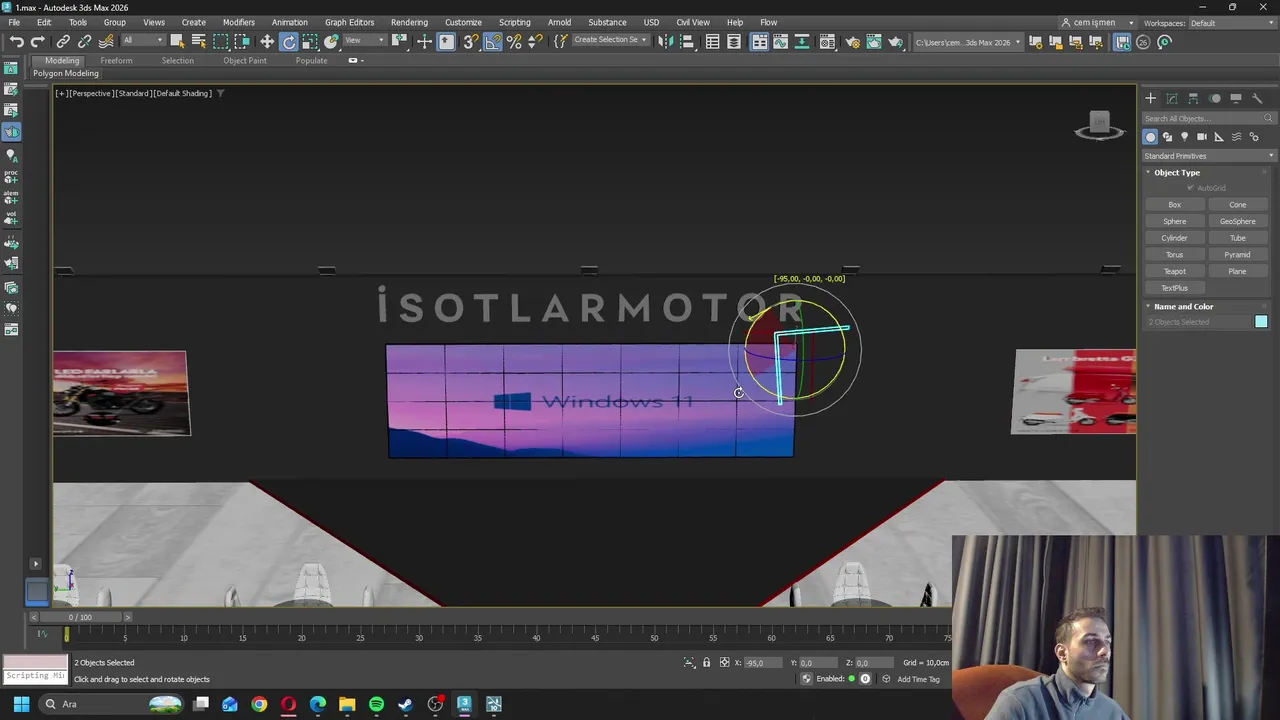Open the Curve Editor icon
The width and height of the screenshot is (1280, 720).
[781, 41]
